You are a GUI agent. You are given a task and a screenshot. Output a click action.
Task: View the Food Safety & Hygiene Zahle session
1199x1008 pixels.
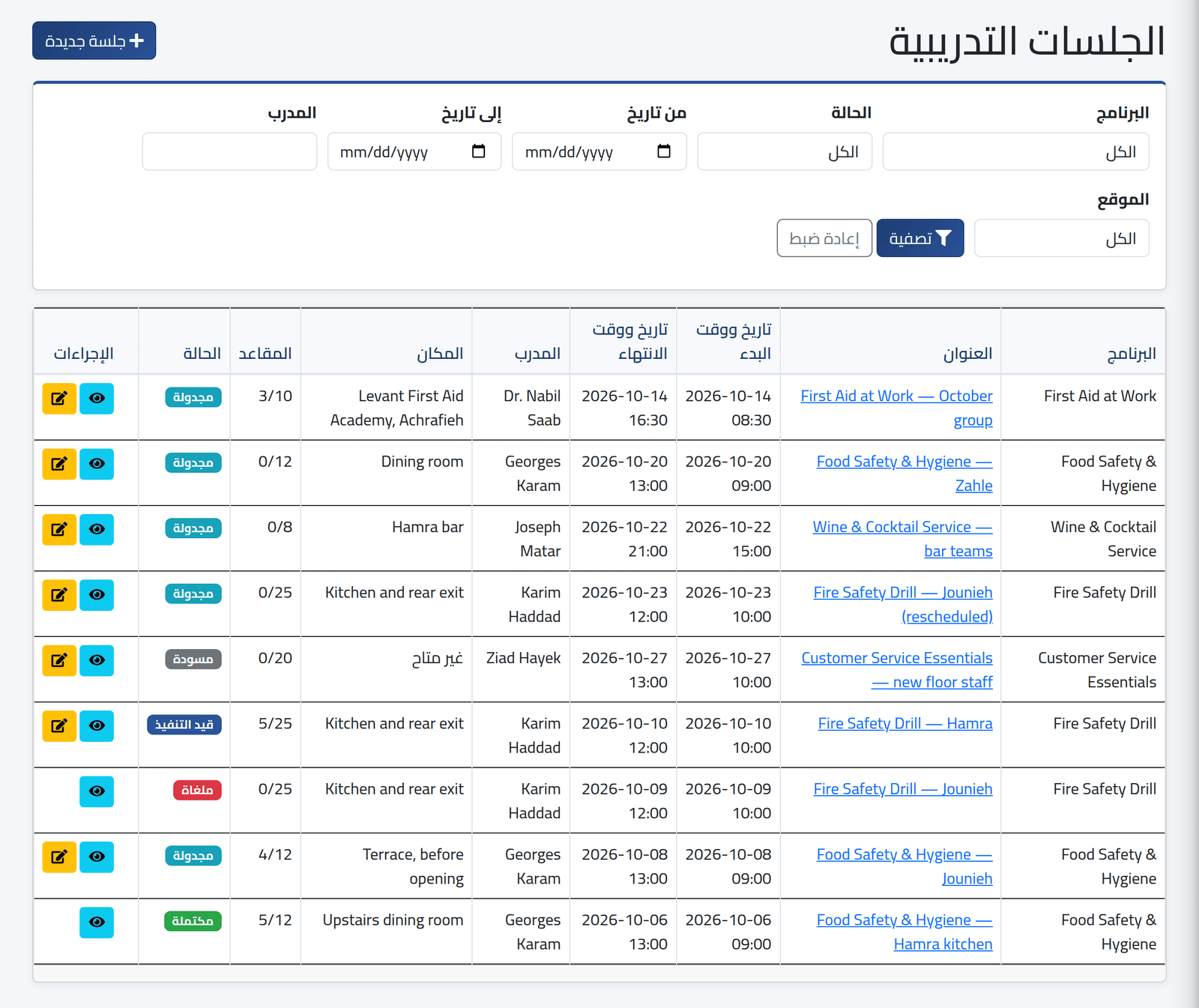pos(97,464)
